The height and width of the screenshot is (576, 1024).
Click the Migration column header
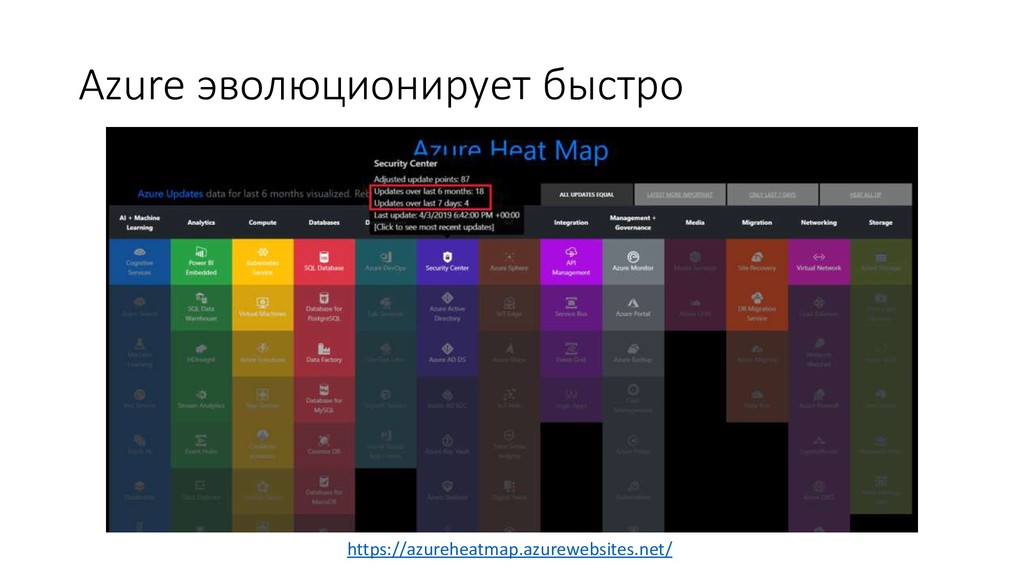757,223
